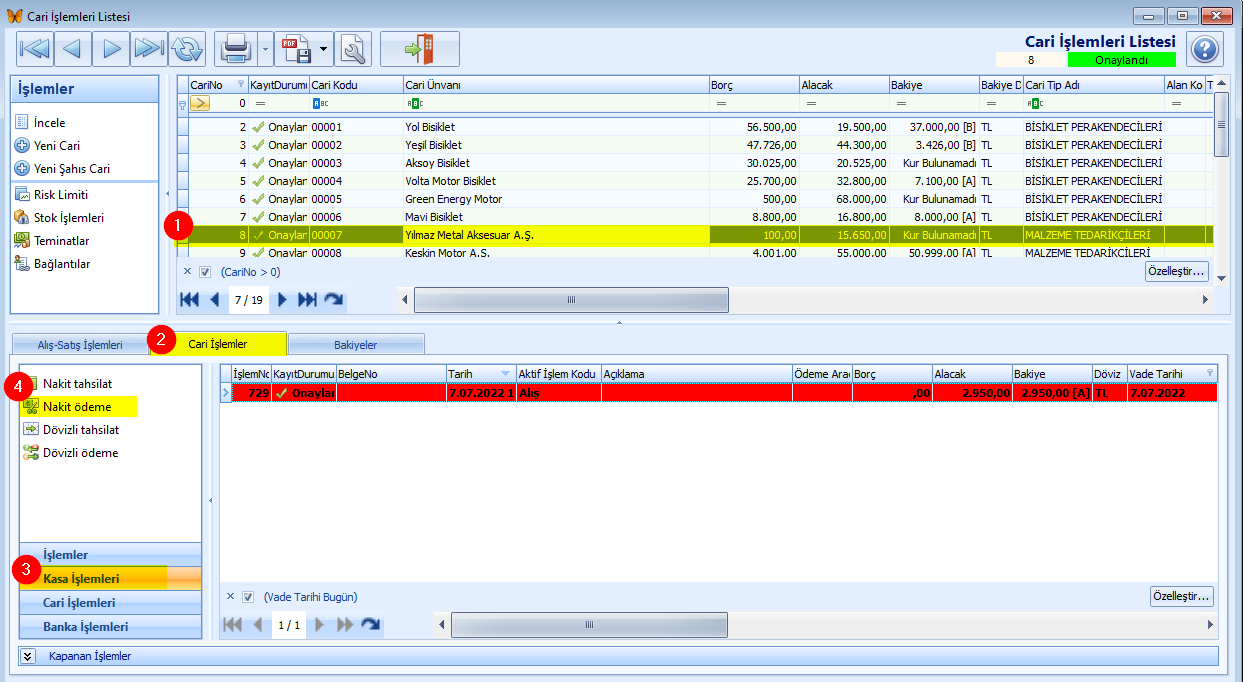This screenshot has height=682, width=1243.
Task: Click the İncele icon in İşlemler panel
Action: [23, 122]
